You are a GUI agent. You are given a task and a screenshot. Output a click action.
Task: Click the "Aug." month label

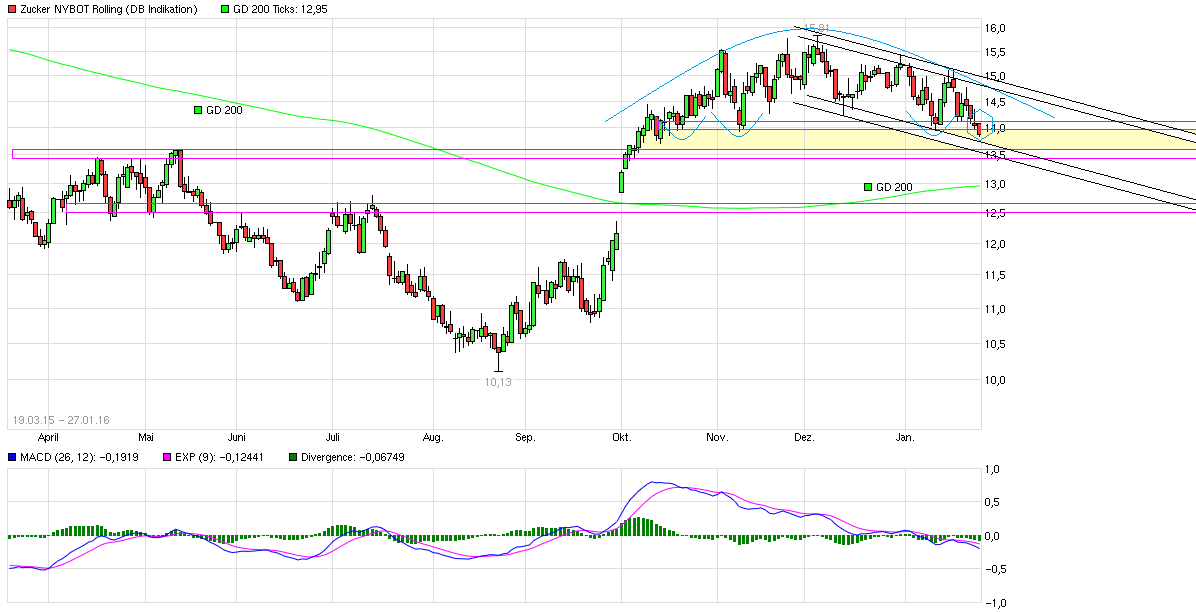tap(432, 438)
